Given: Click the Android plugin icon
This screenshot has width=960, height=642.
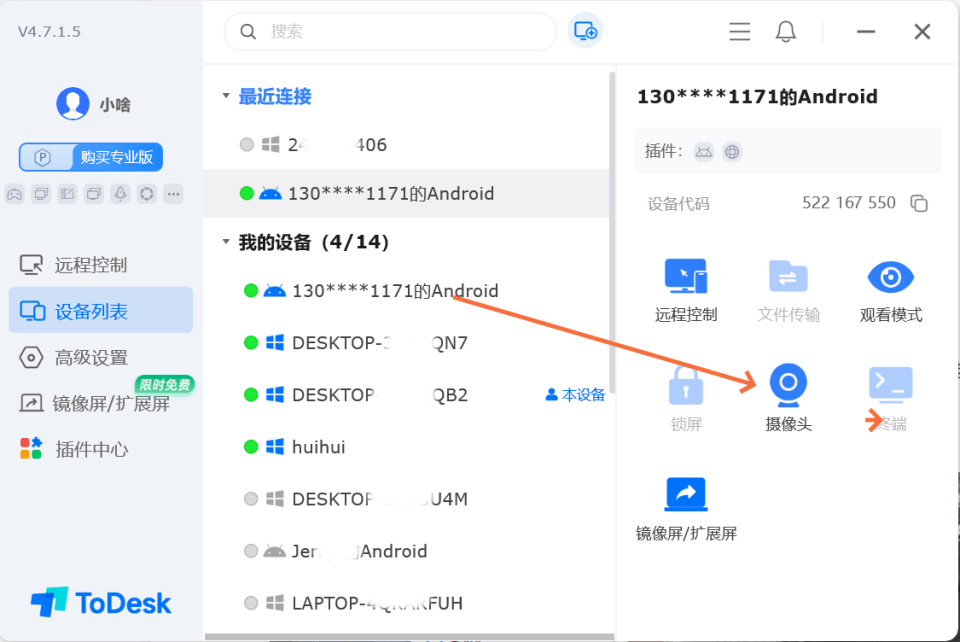Looking at the screenshot, I should [703, 151].
